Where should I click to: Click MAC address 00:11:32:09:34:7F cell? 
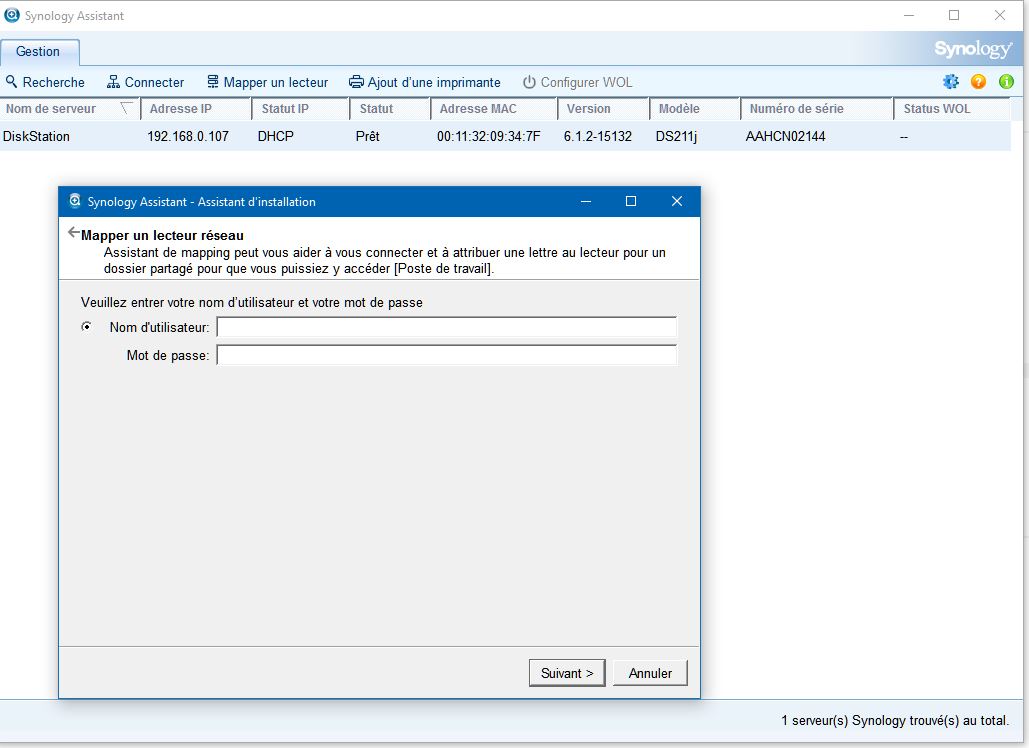[x=488, y=136]
